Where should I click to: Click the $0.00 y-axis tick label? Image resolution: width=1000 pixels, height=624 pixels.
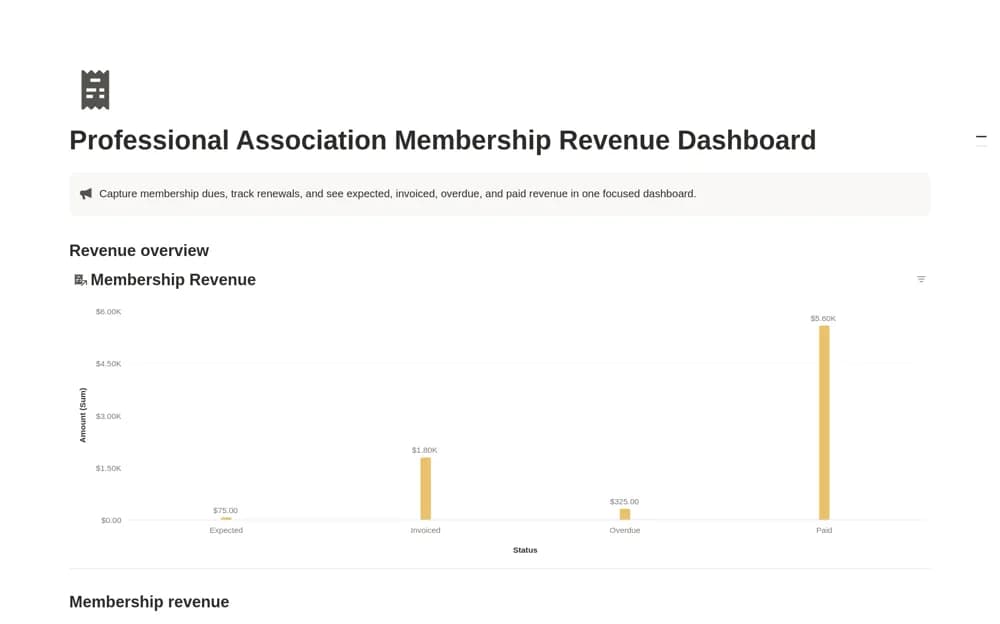(111, 521)
